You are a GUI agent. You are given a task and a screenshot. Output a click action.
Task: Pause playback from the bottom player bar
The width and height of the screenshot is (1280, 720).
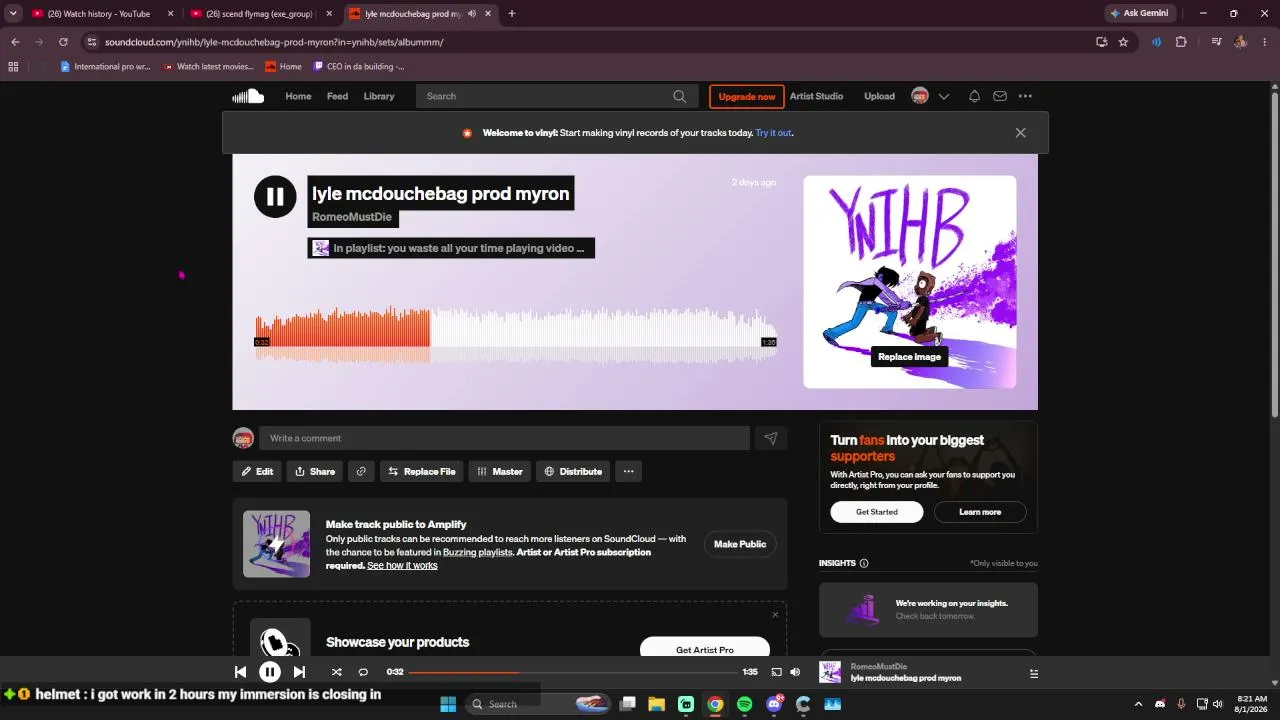(270, 672)
